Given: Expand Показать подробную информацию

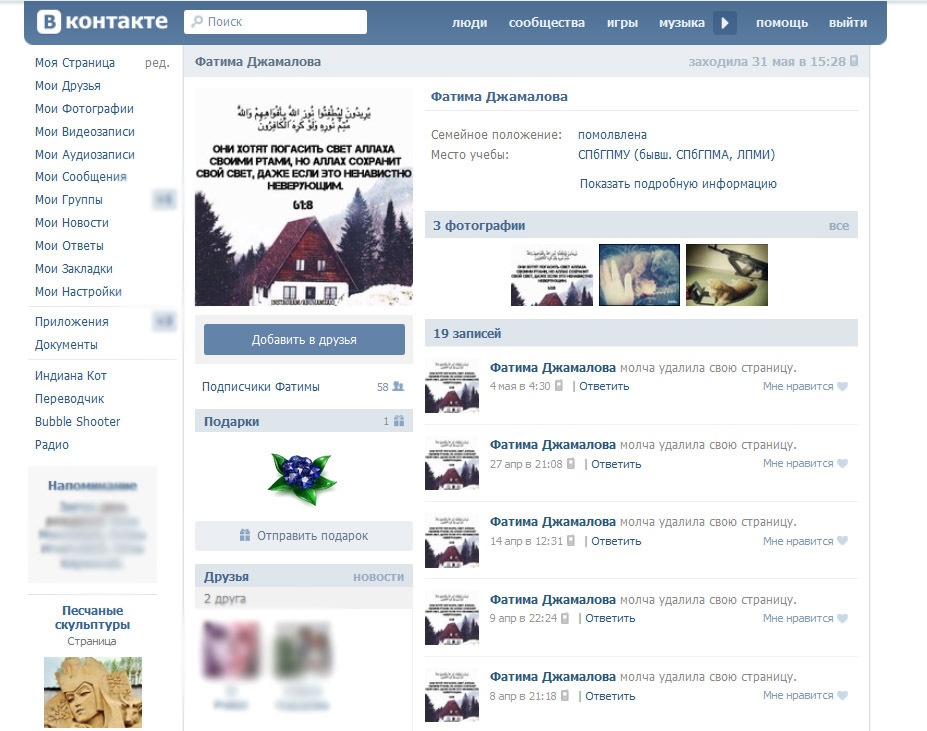Looking at the screenshot, I should click(678, 184).
